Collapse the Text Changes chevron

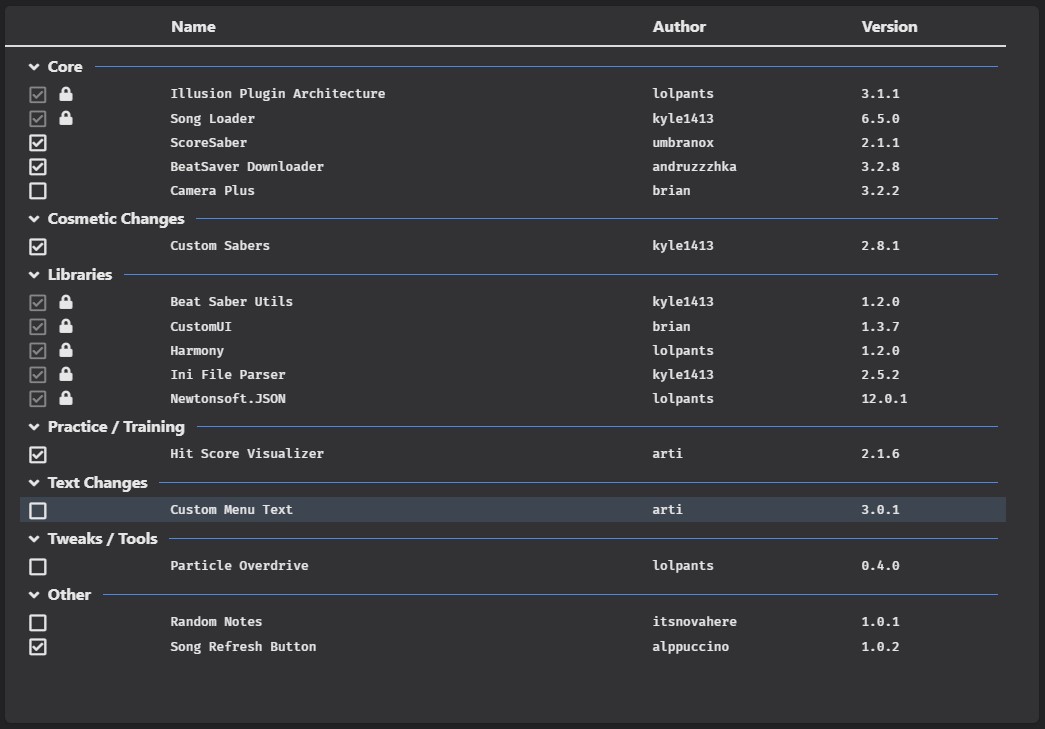[34, 482]
